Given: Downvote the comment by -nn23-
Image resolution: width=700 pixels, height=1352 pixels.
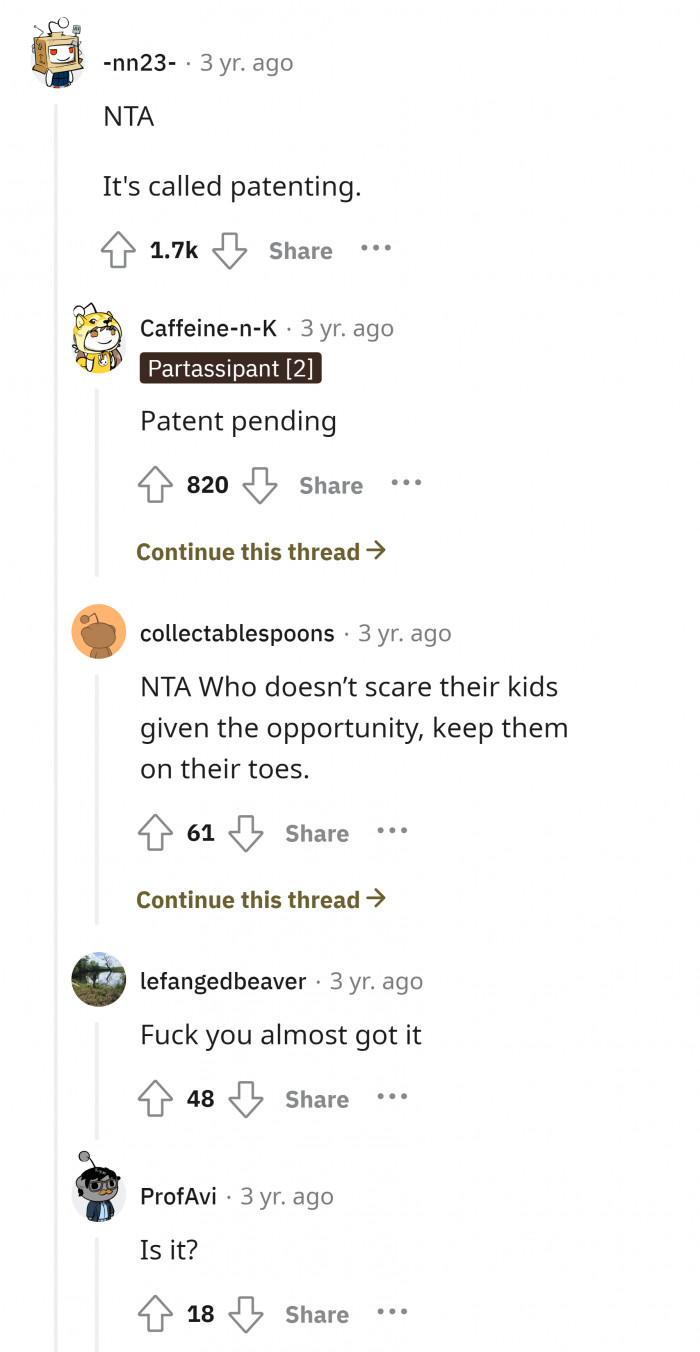Looking at the screenshot, I should (x=230, y=252).
